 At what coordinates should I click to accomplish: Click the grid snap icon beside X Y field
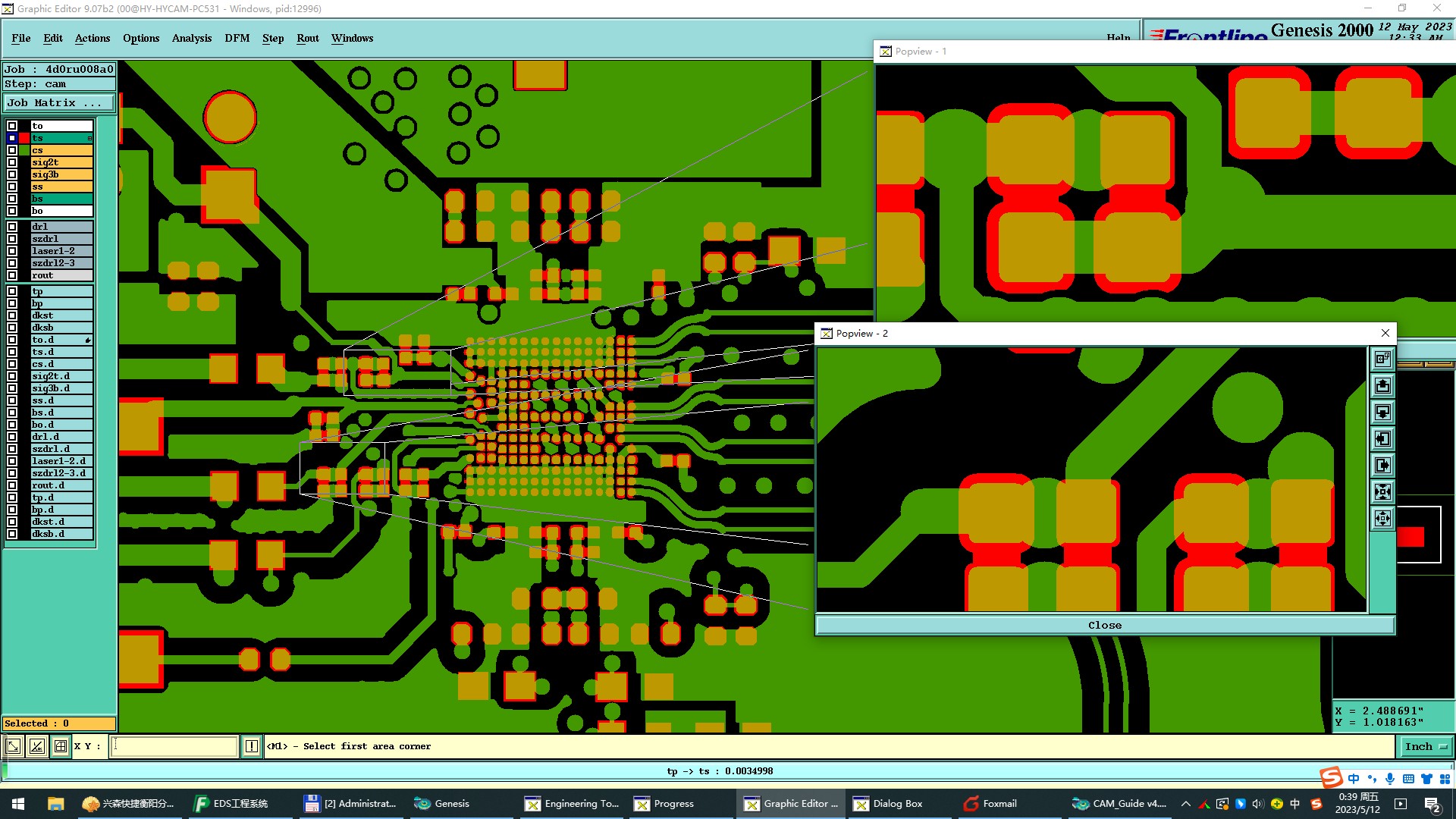point(61,746)
